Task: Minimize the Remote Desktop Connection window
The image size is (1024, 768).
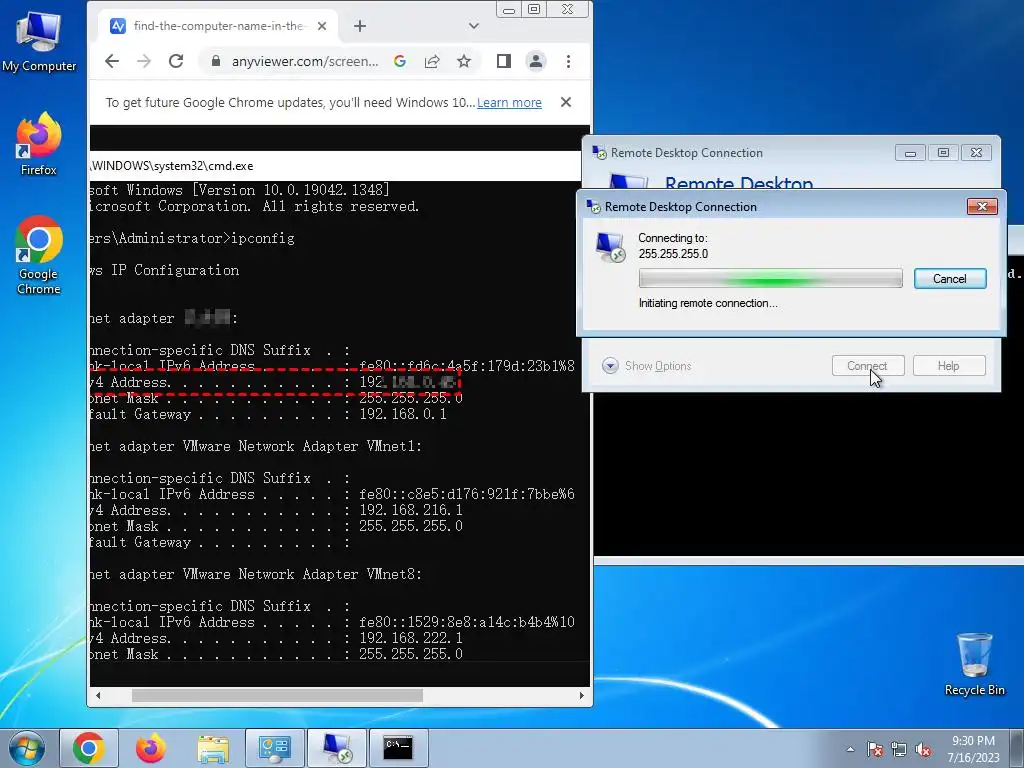Action: pos(910,153)
